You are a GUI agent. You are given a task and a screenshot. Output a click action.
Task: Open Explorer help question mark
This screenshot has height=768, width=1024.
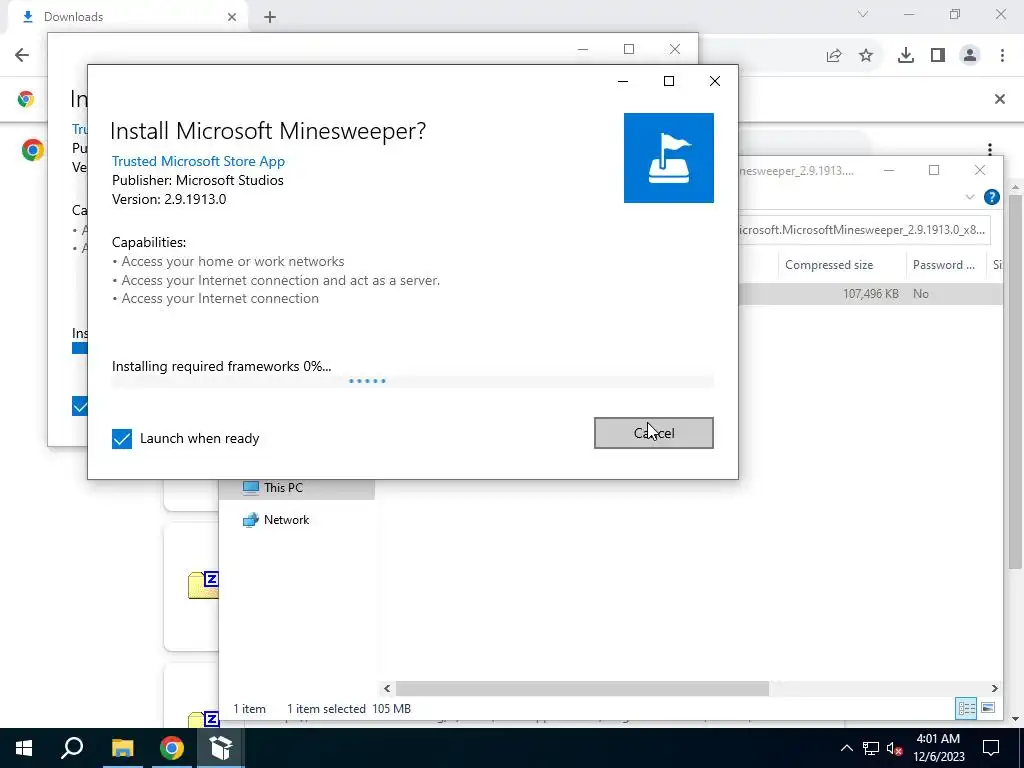[x=991, y=197]
